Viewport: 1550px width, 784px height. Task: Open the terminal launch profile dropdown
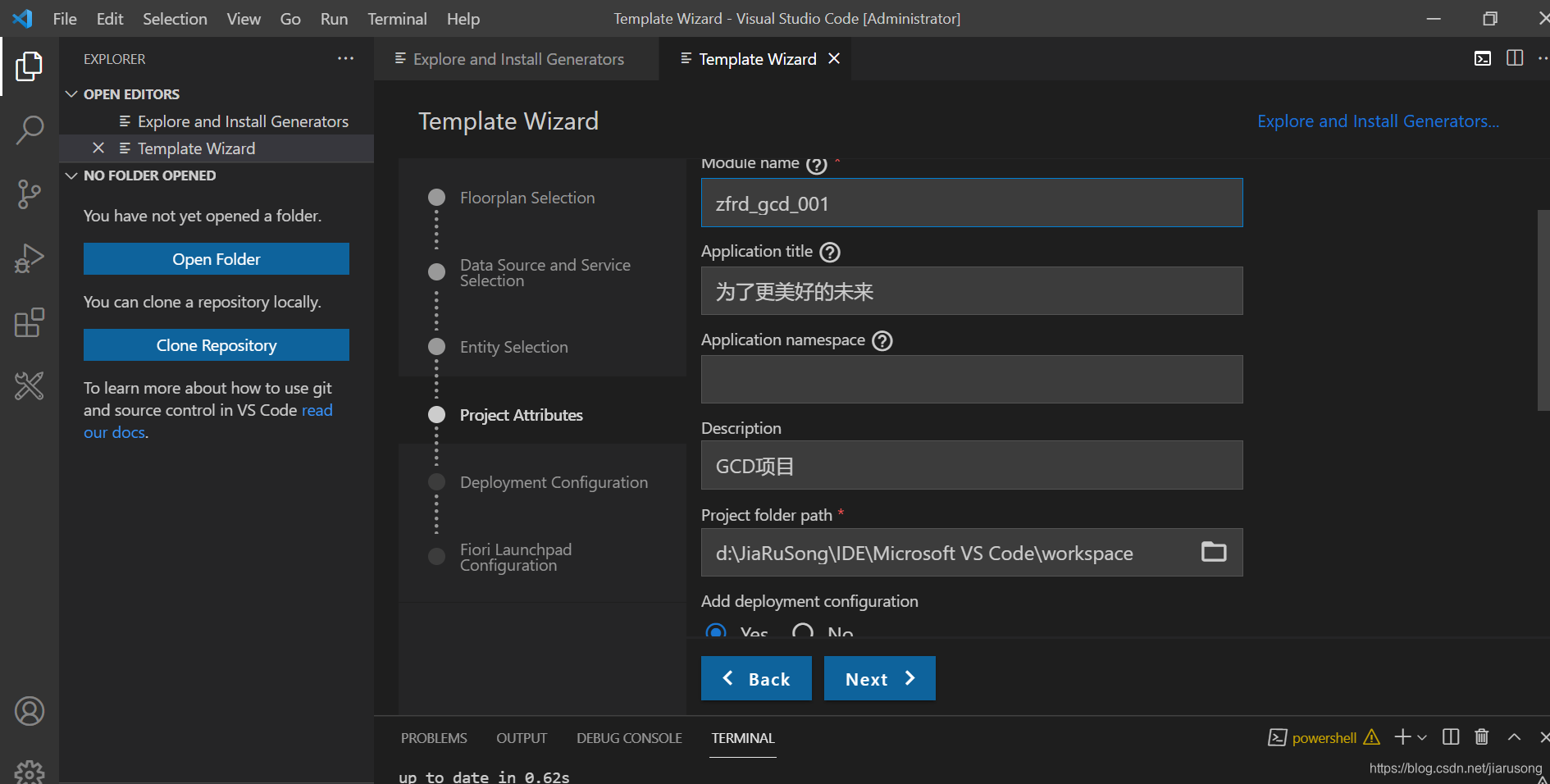click(1422, 737)
